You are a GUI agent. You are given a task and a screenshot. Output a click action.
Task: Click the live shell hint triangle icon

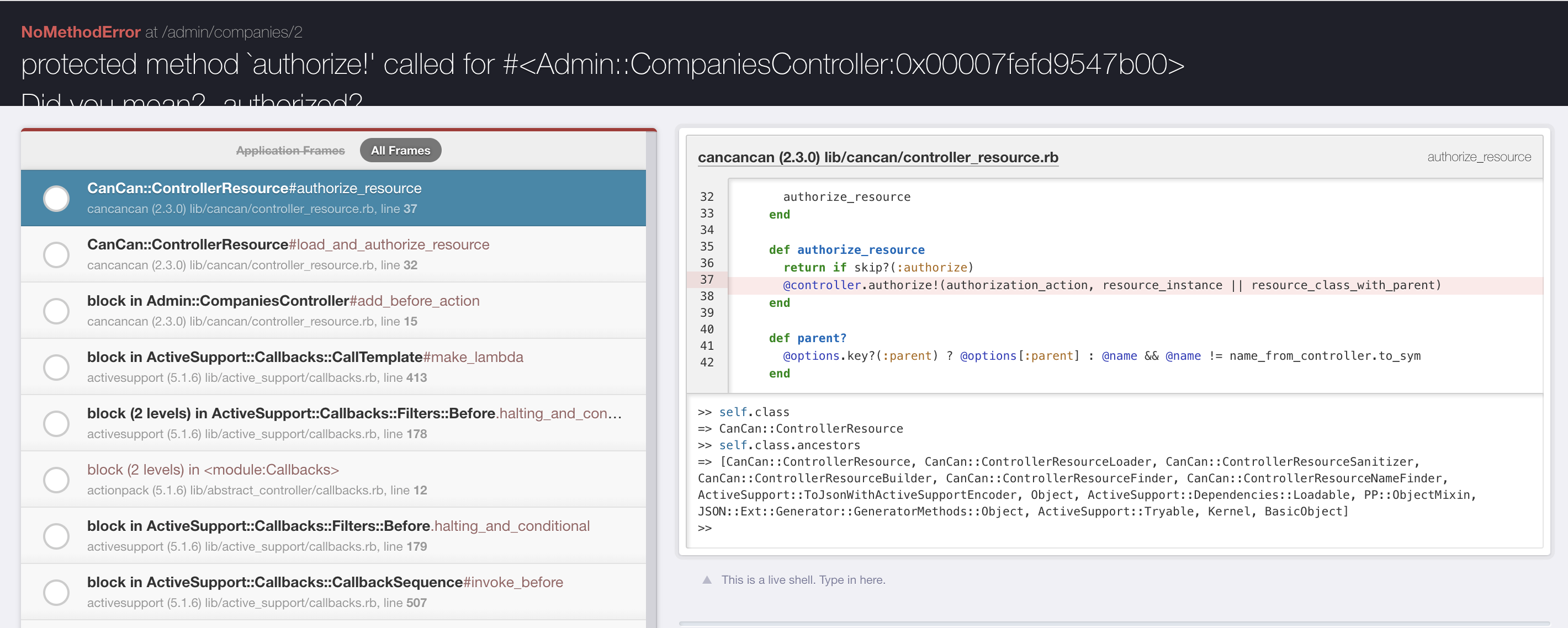point(707,580)
